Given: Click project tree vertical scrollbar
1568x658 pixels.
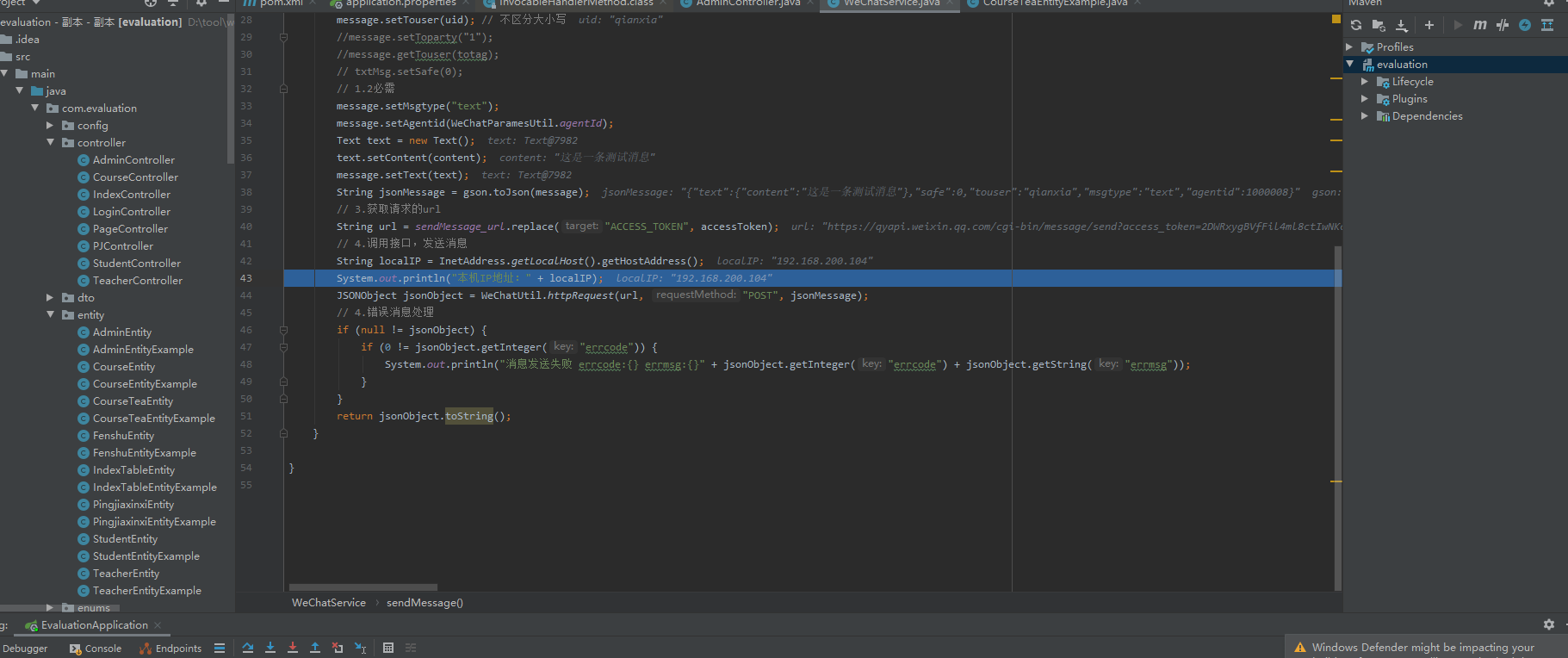Looking at the screenshot, I should [x=230, y=90].
